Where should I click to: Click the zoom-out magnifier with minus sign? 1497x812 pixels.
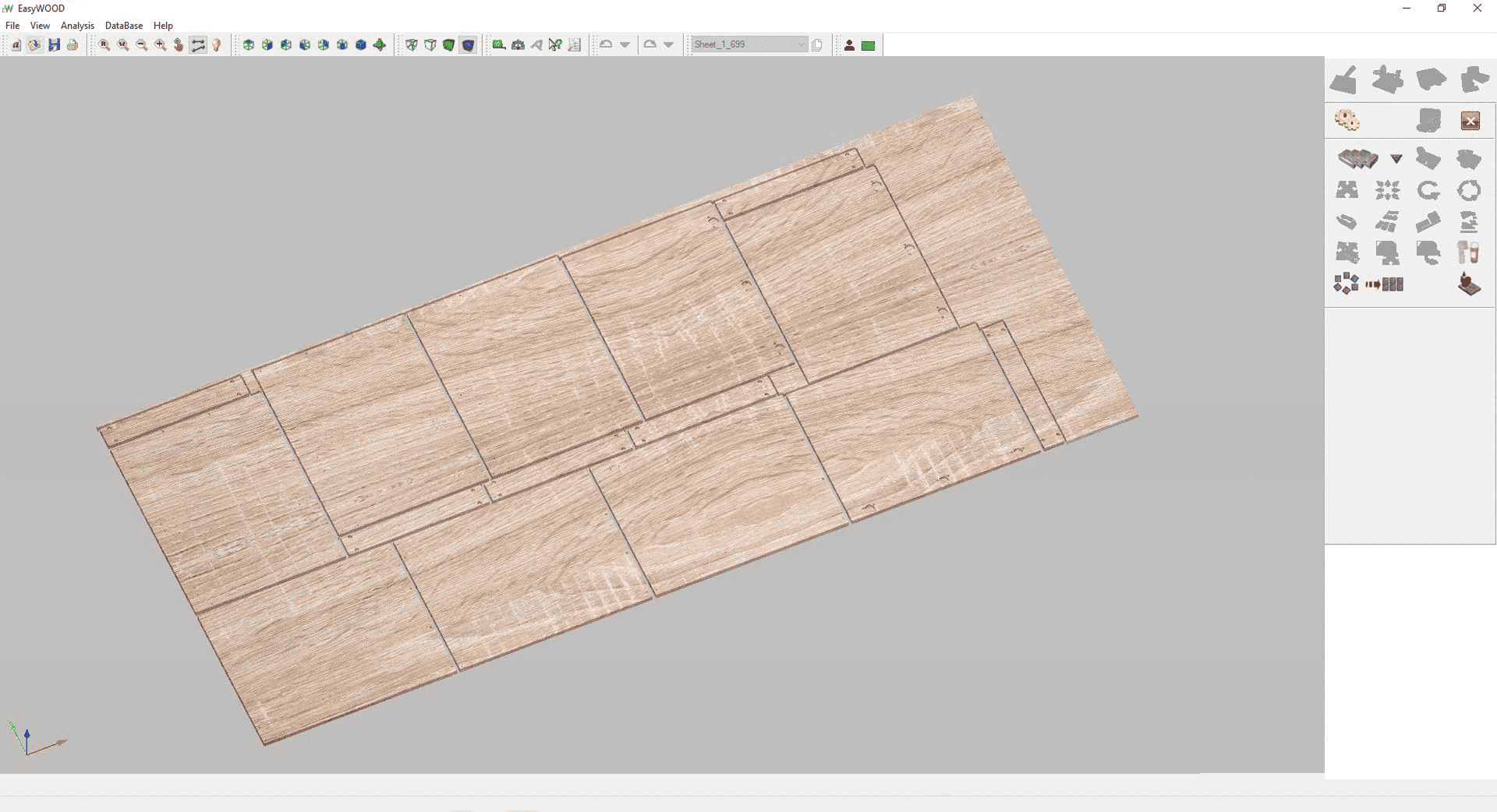coord(142,45)
